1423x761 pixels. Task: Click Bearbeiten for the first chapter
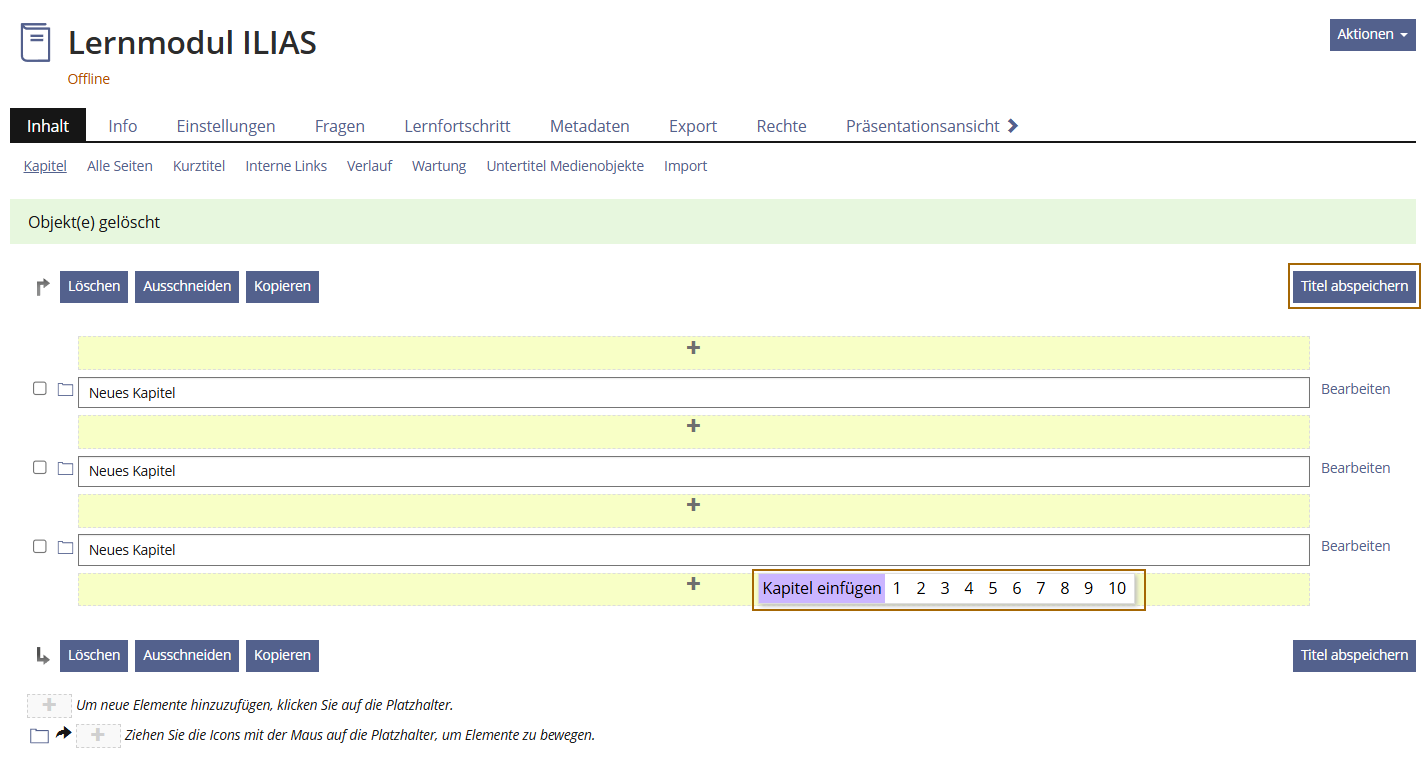coord(1355,389)
